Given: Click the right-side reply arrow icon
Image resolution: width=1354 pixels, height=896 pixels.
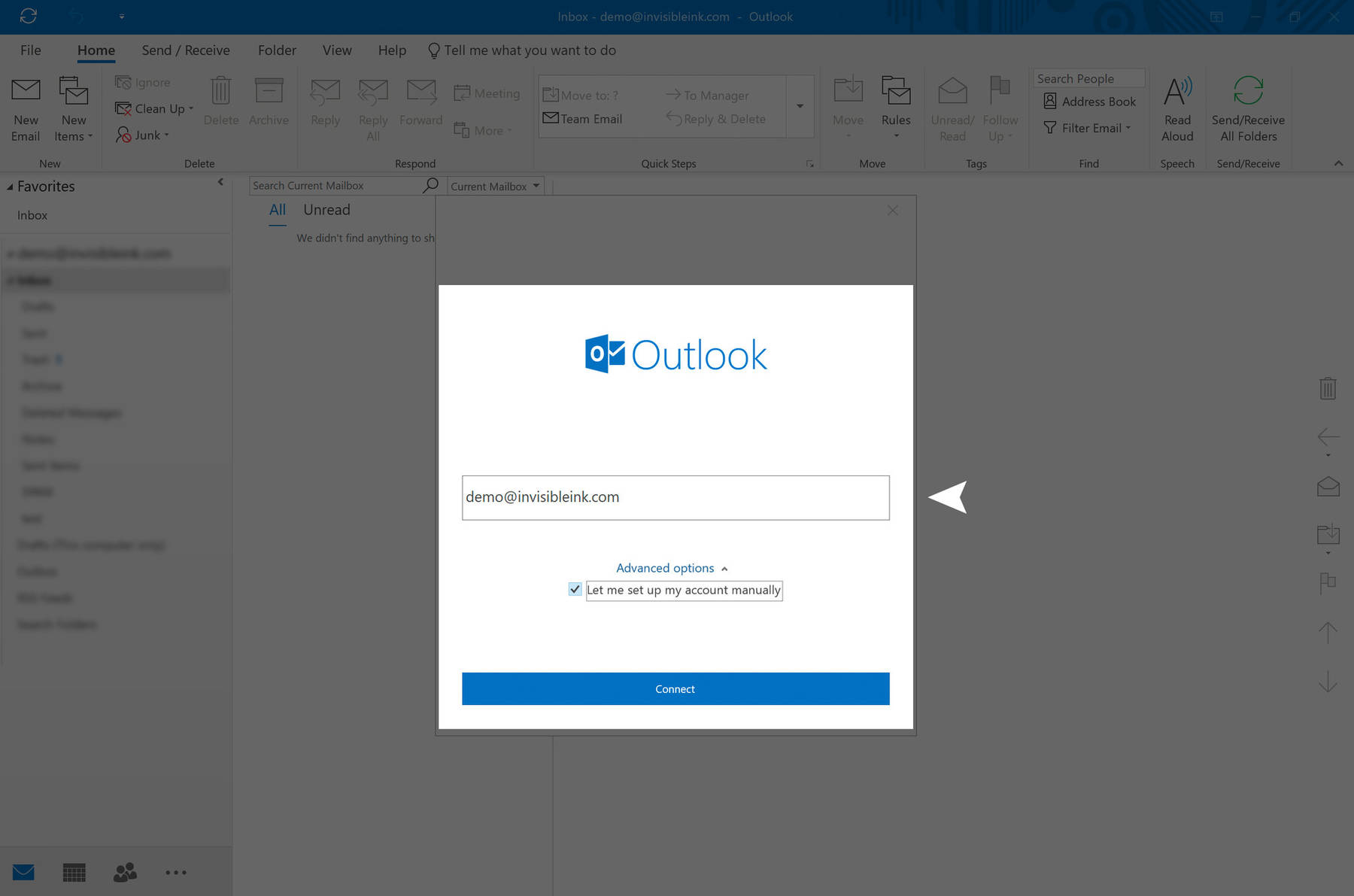Looking at the screenshot, I should point(1328,436).
